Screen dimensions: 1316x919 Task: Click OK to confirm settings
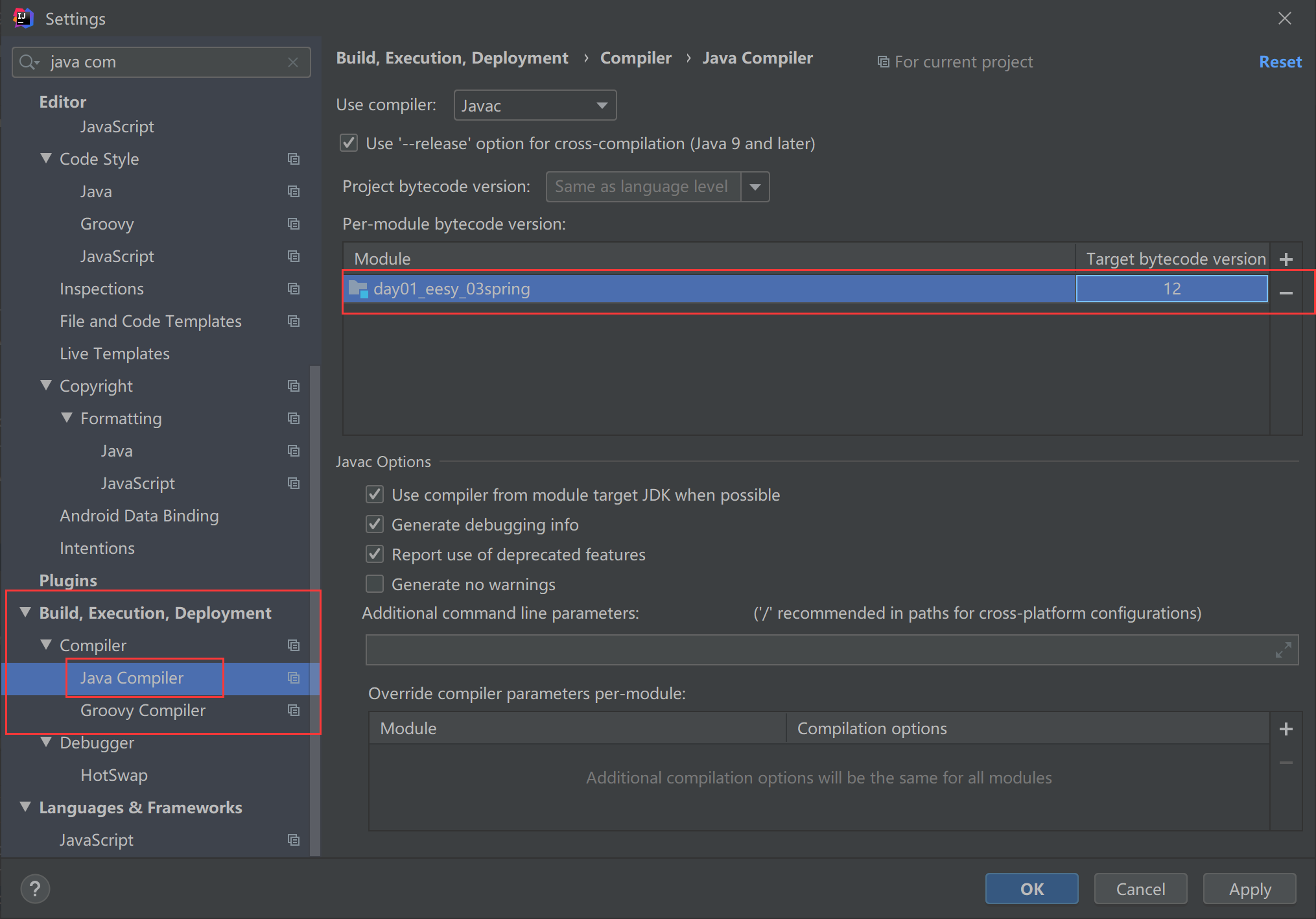point(1032,889)
